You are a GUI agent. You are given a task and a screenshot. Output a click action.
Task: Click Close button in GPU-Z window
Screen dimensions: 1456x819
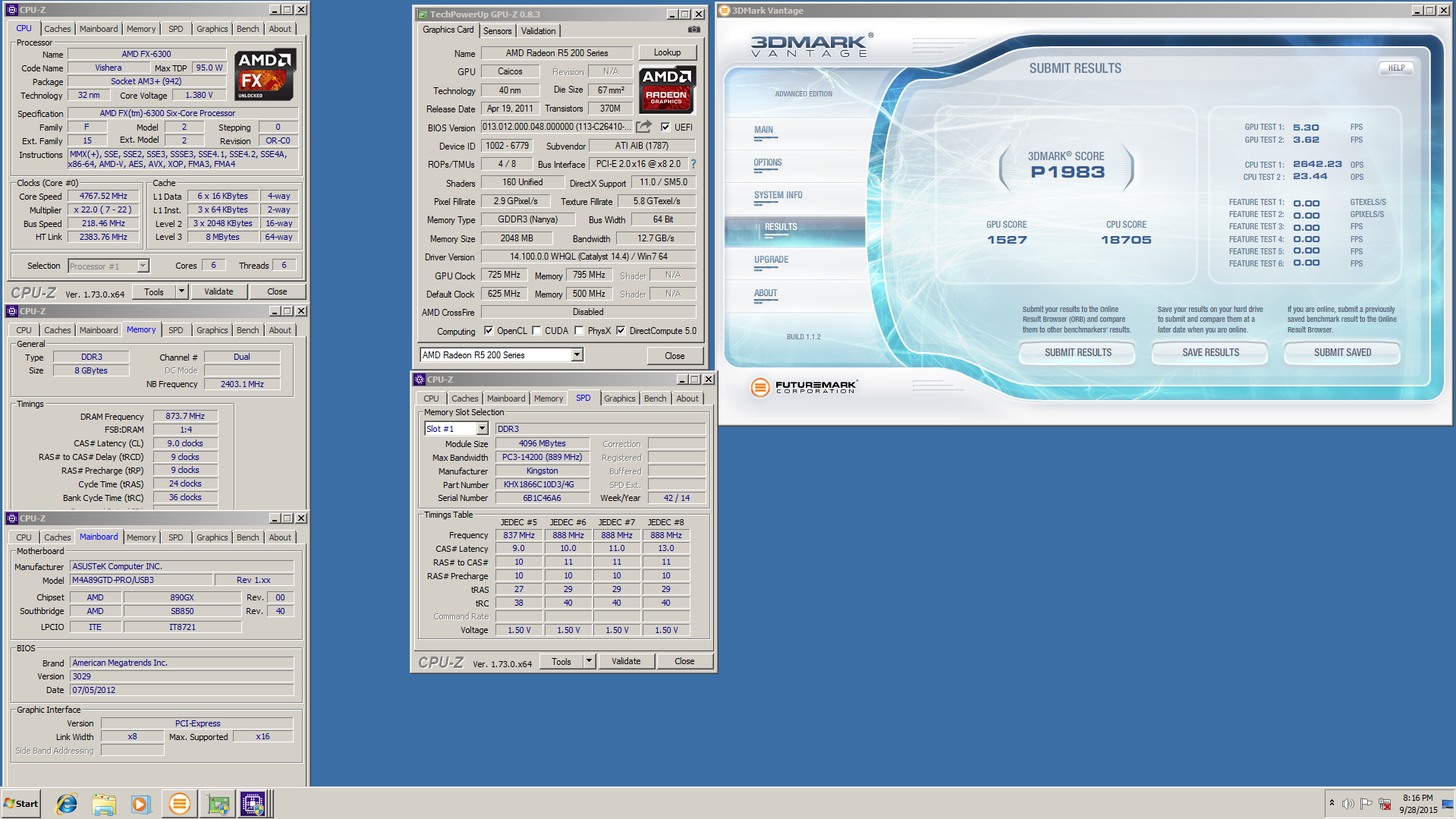pos(675,355)
